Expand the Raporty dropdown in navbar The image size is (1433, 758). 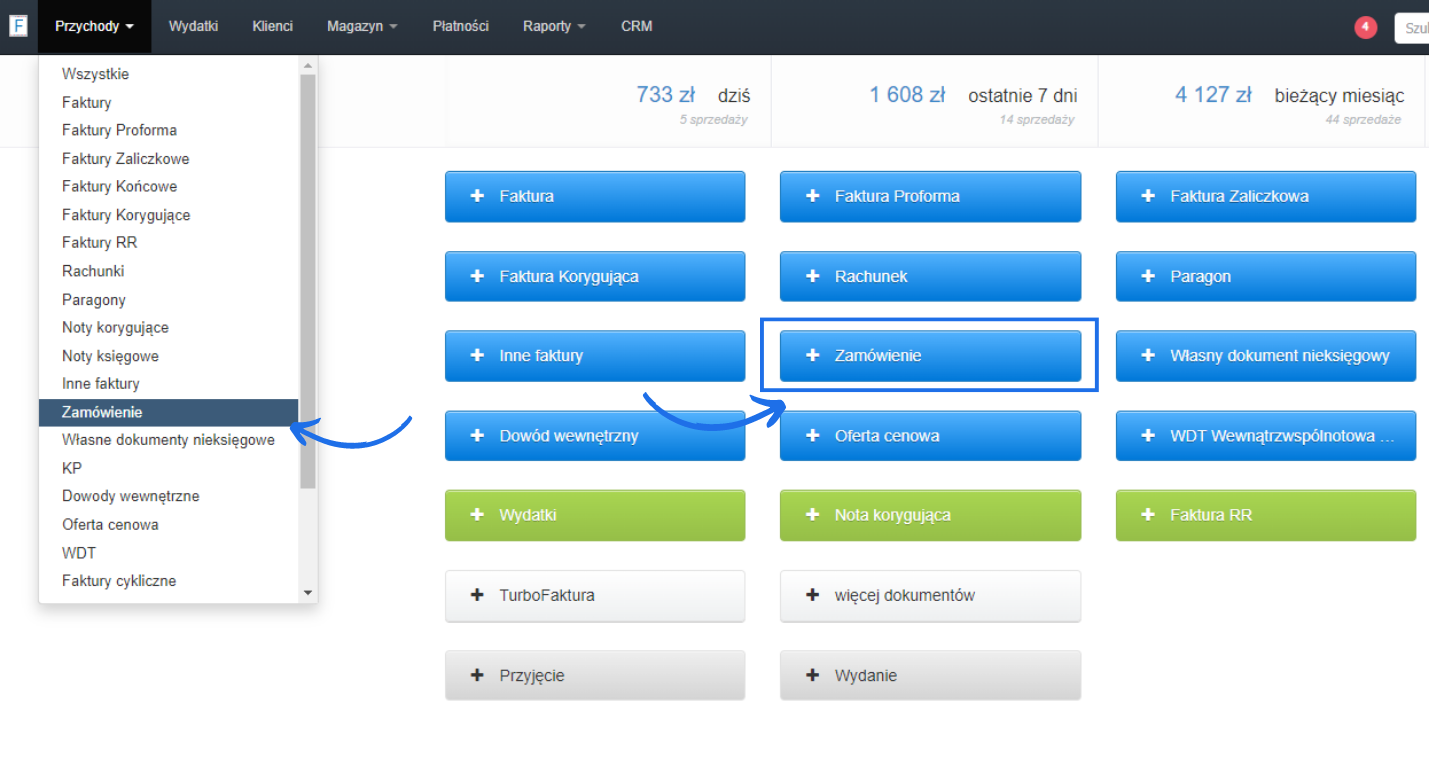click(554, 26)
